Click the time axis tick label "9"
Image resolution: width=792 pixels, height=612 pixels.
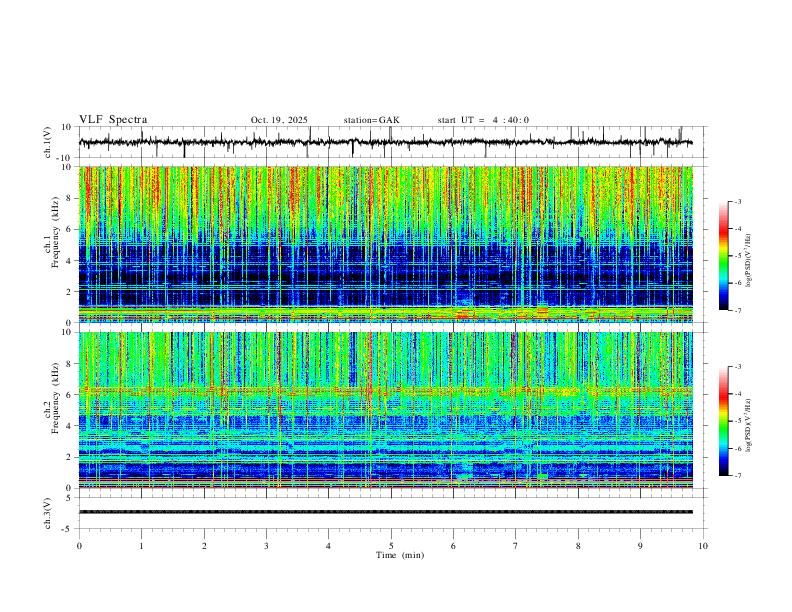[x=640, y=546]
